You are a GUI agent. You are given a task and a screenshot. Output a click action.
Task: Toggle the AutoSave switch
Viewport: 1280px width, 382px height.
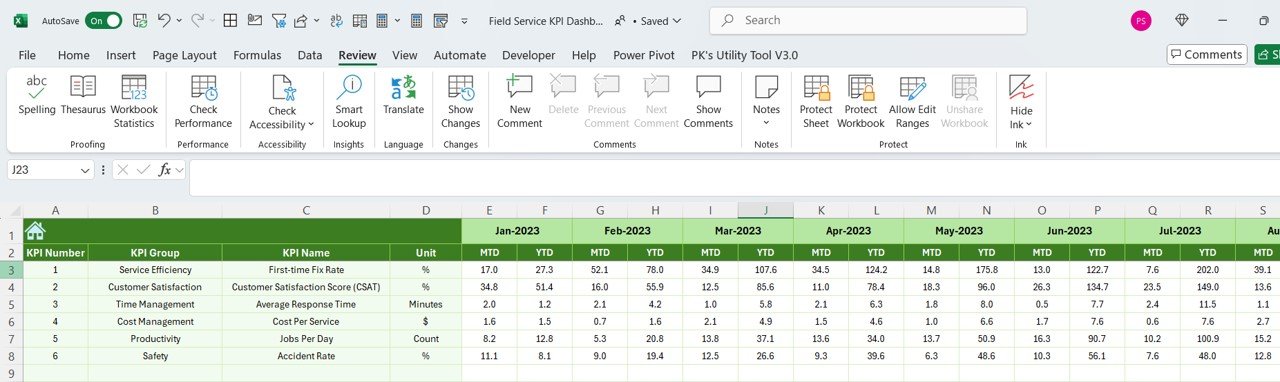click(104, 20)
